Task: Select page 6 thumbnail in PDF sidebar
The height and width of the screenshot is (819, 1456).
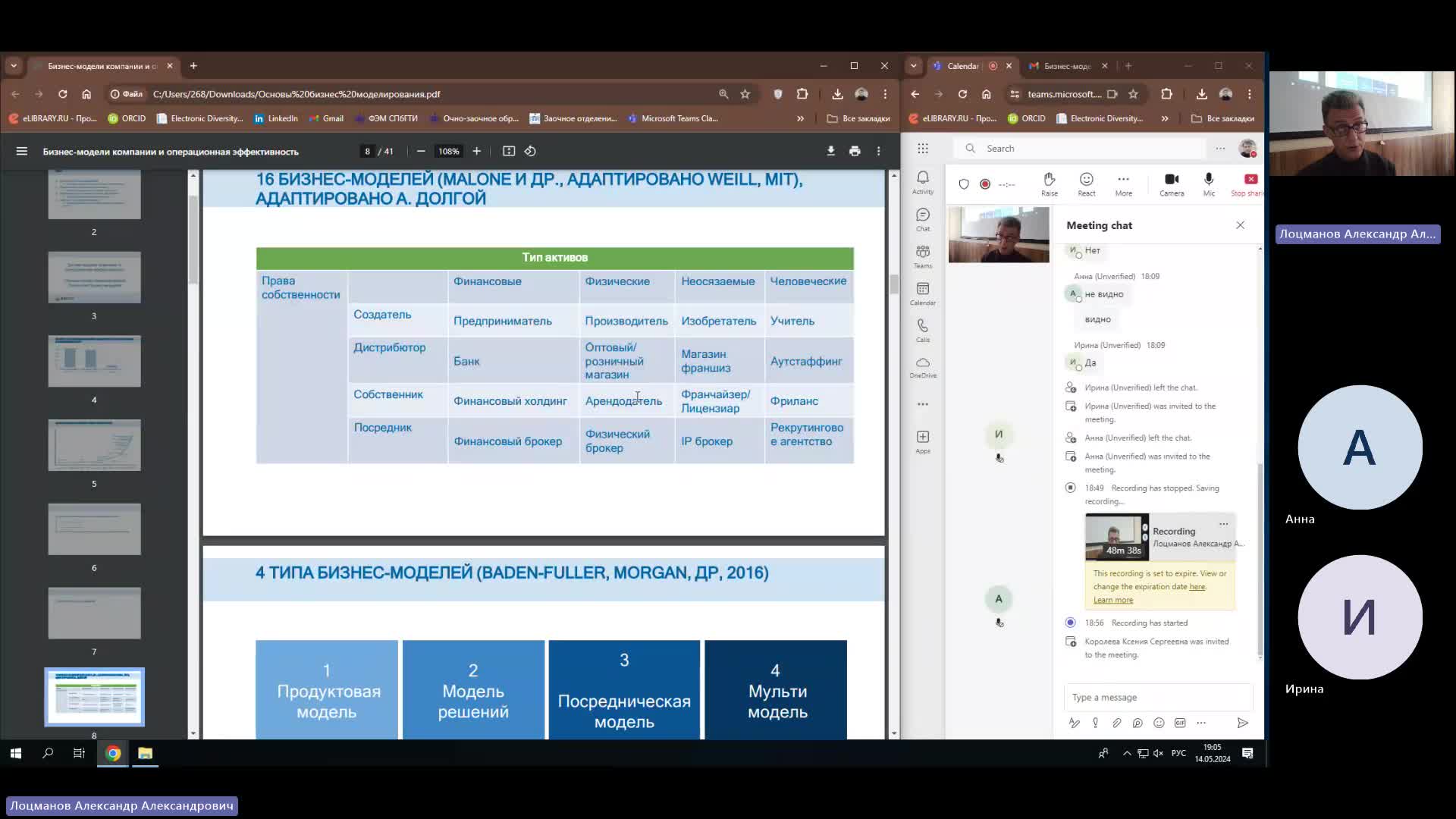Action: pos(94,529)
